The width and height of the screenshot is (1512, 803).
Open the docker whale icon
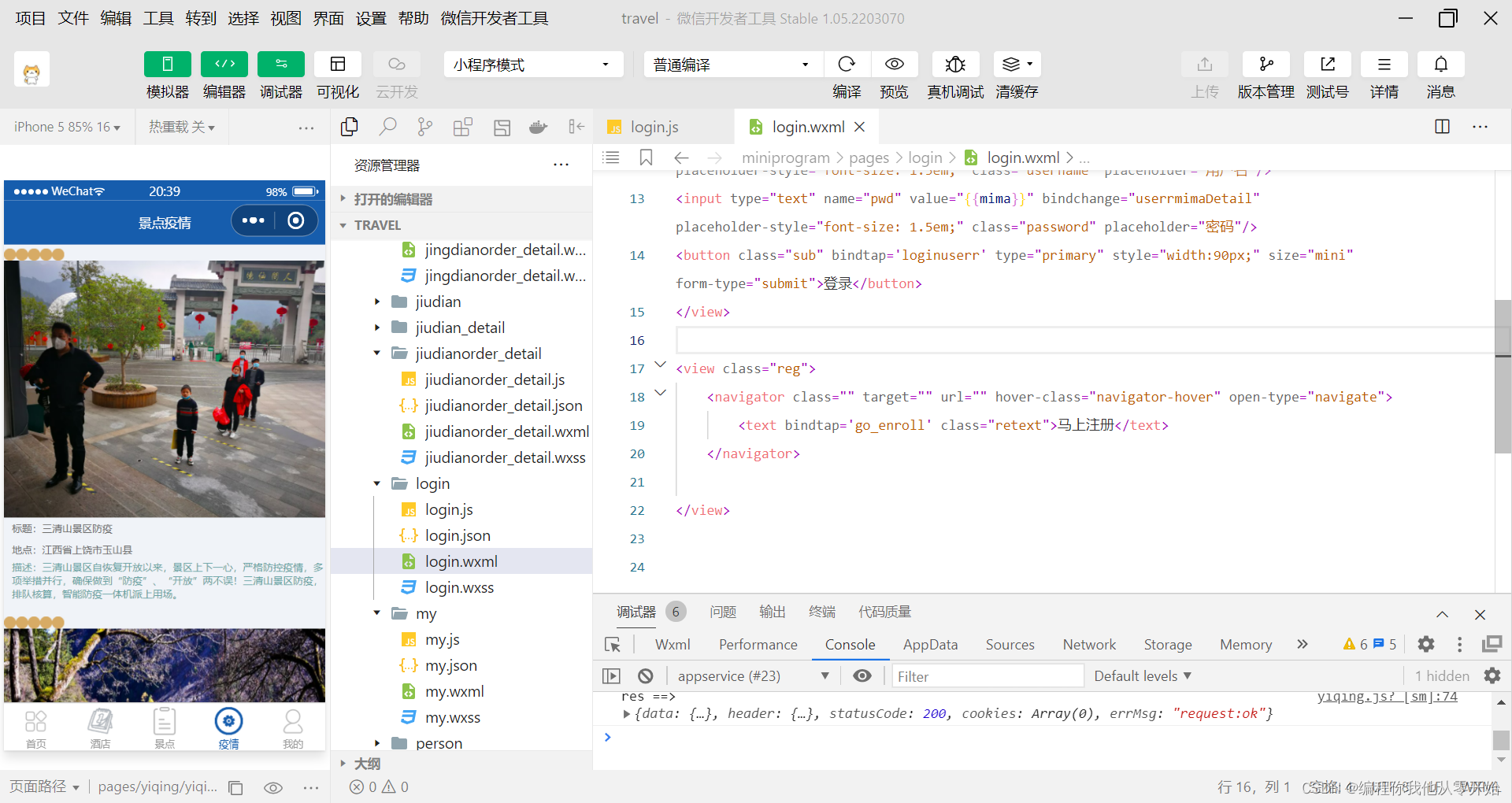539,127
